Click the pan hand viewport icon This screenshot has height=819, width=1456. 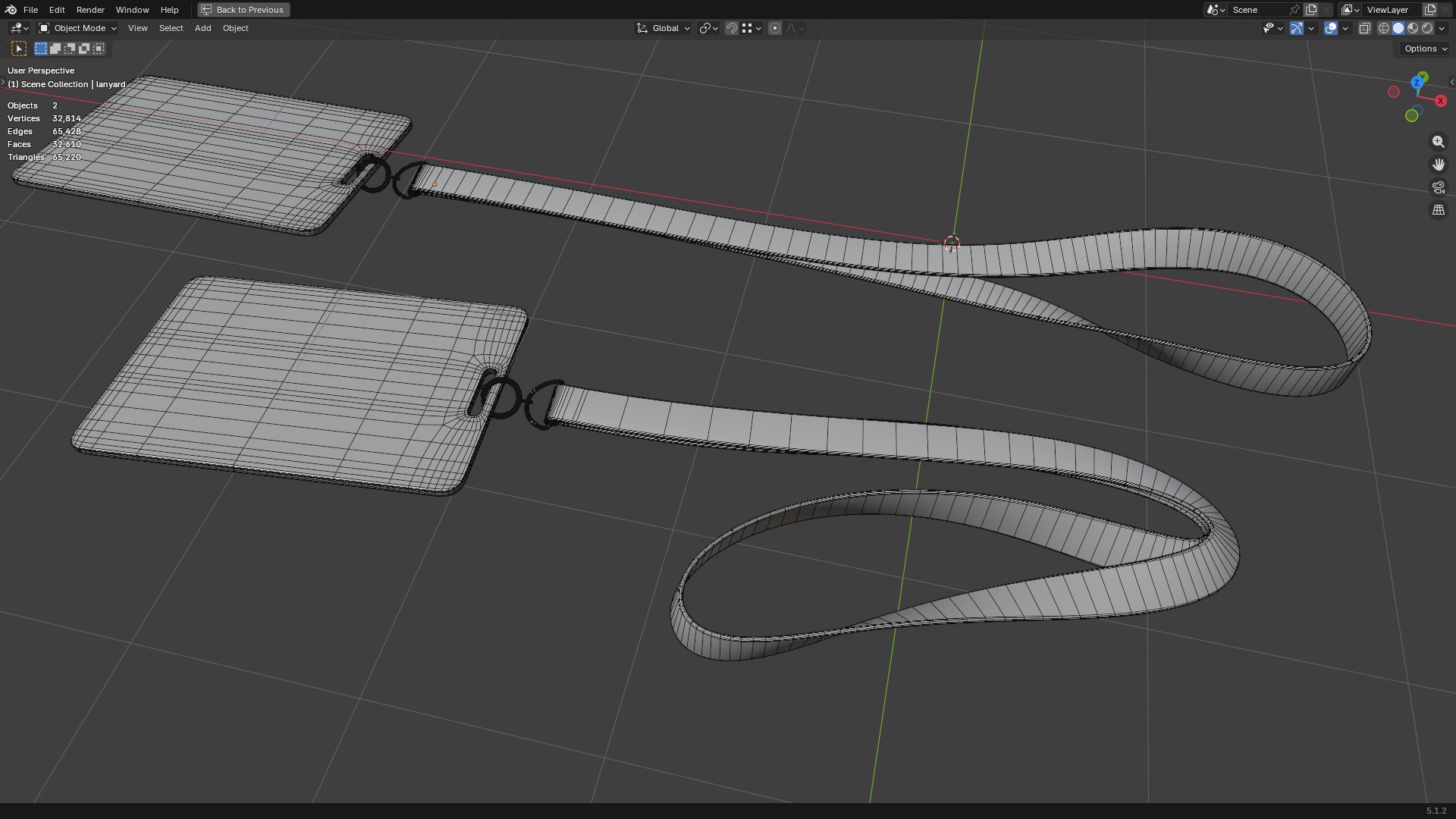[1438, 165]
